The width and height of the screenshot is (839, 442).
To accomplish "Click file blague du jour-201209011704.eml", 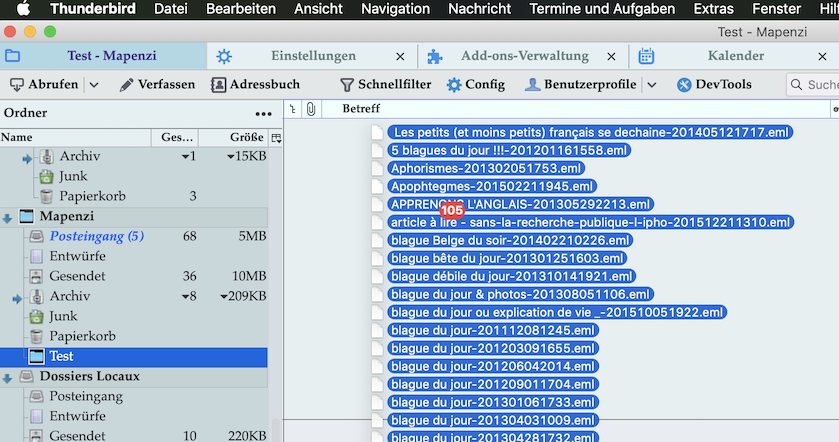I will 493,384.
